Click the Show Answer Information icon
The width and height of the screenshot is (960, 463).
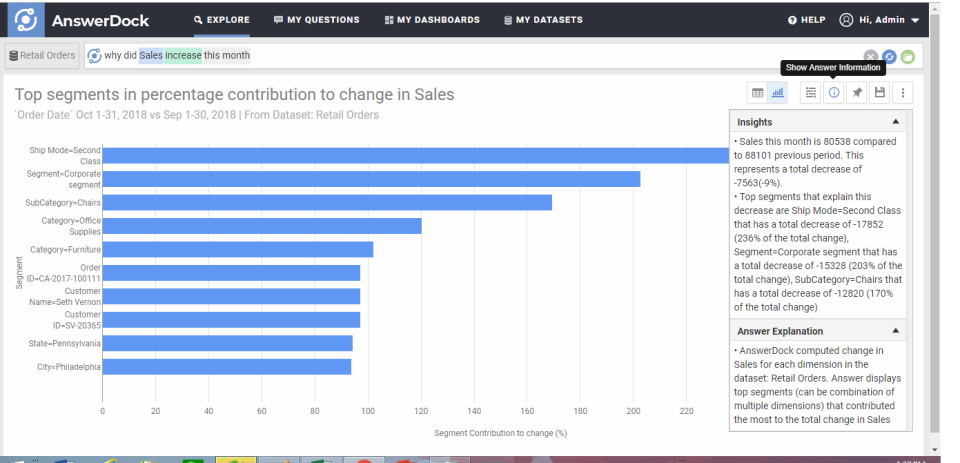[834, 92]
